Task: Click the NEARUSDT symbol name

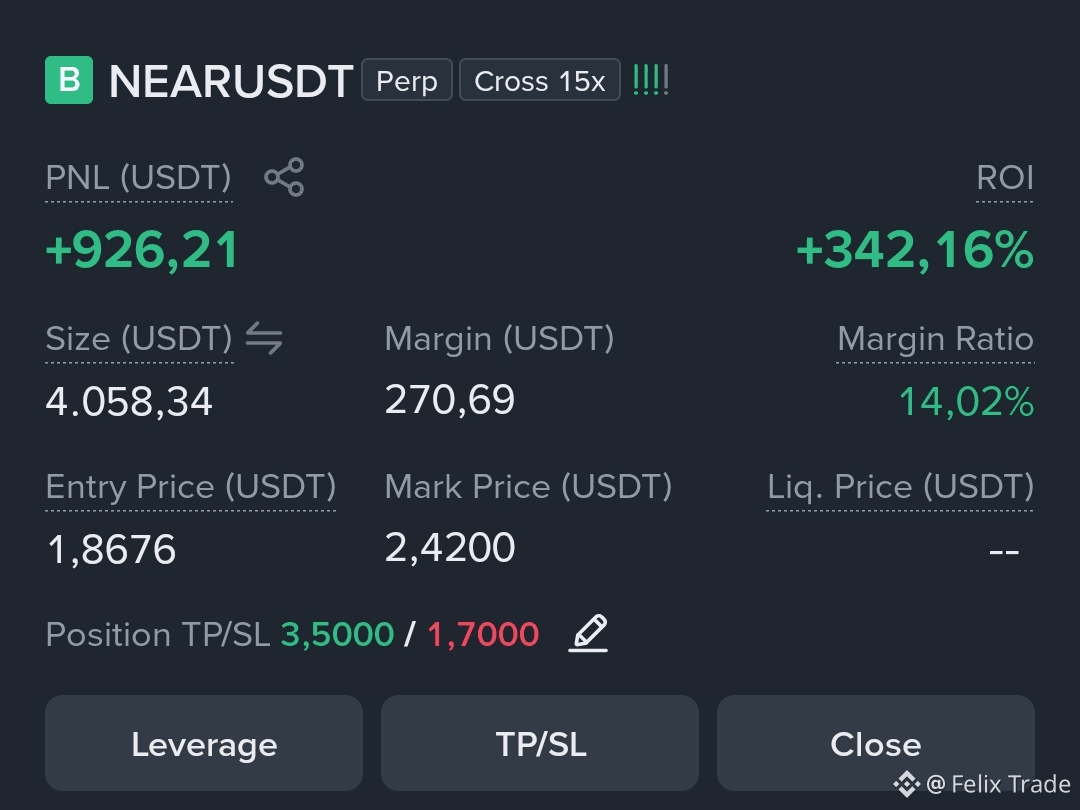Action: [231, 81]
